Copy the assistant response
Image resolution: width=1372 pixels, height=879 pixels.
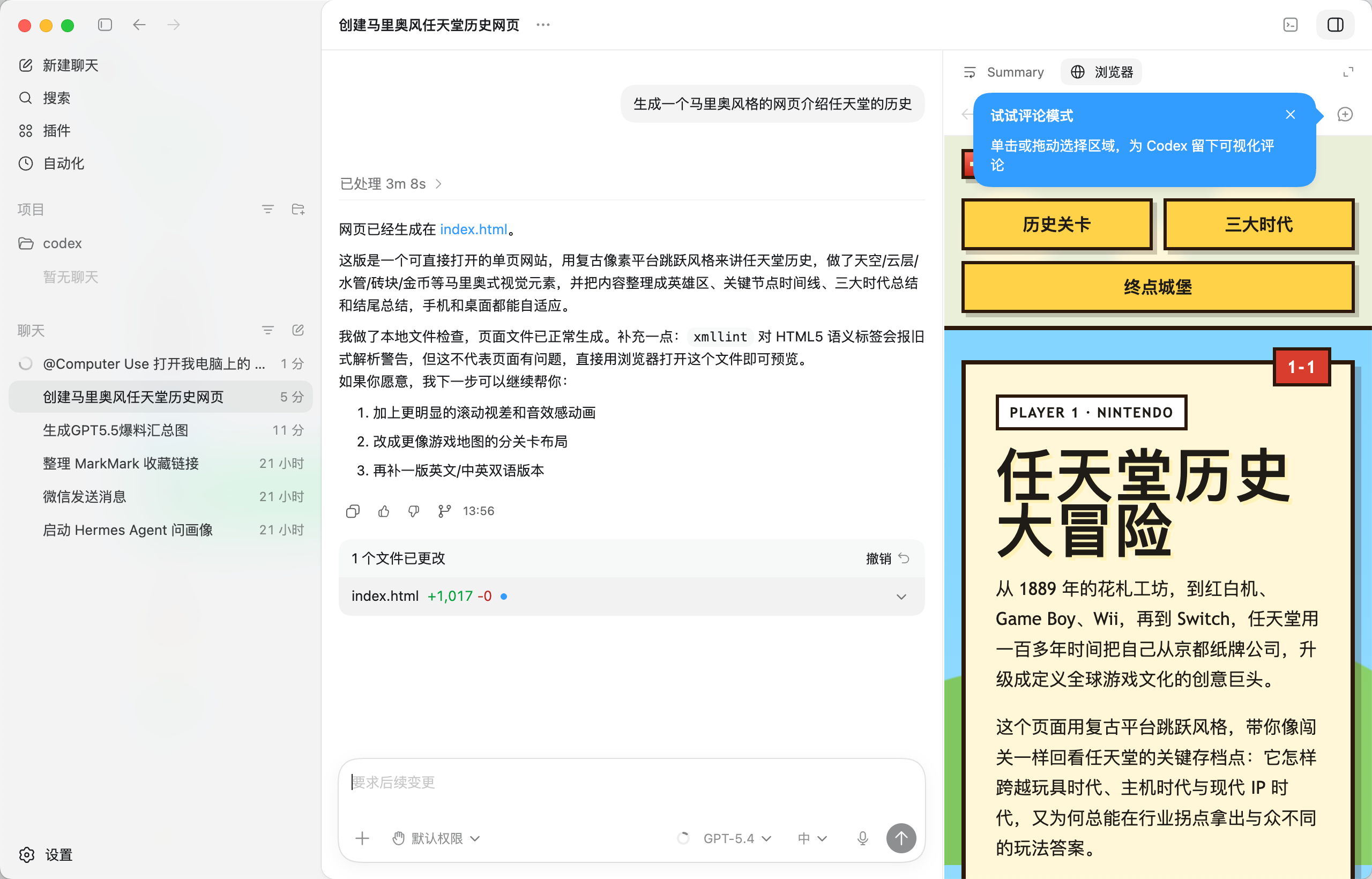coord(353,511)
